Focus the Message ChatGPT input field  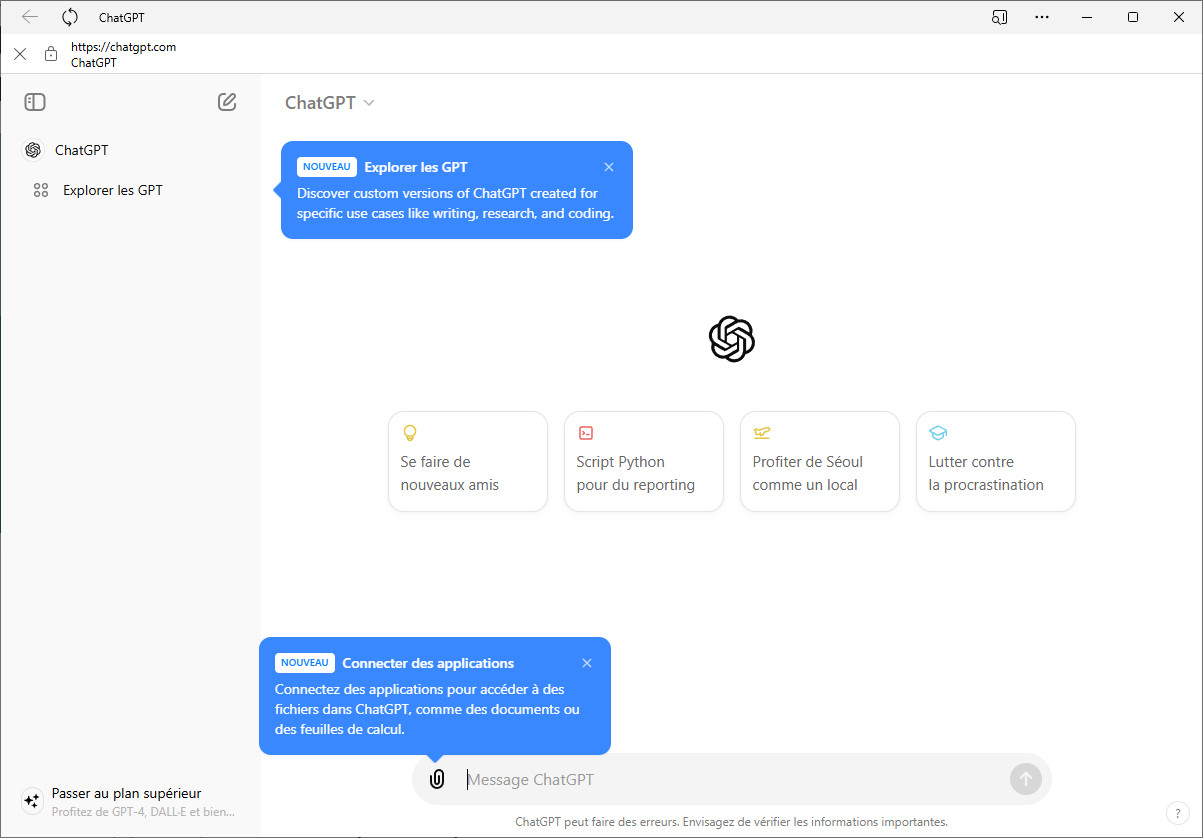point(734,780)
